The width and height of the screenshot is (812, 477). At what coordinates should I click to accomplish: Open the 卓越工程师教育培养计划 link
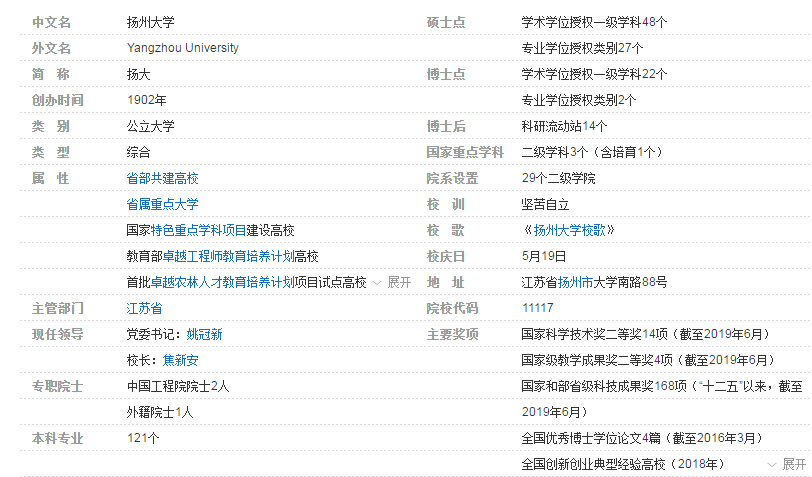[x=228, y=256]
